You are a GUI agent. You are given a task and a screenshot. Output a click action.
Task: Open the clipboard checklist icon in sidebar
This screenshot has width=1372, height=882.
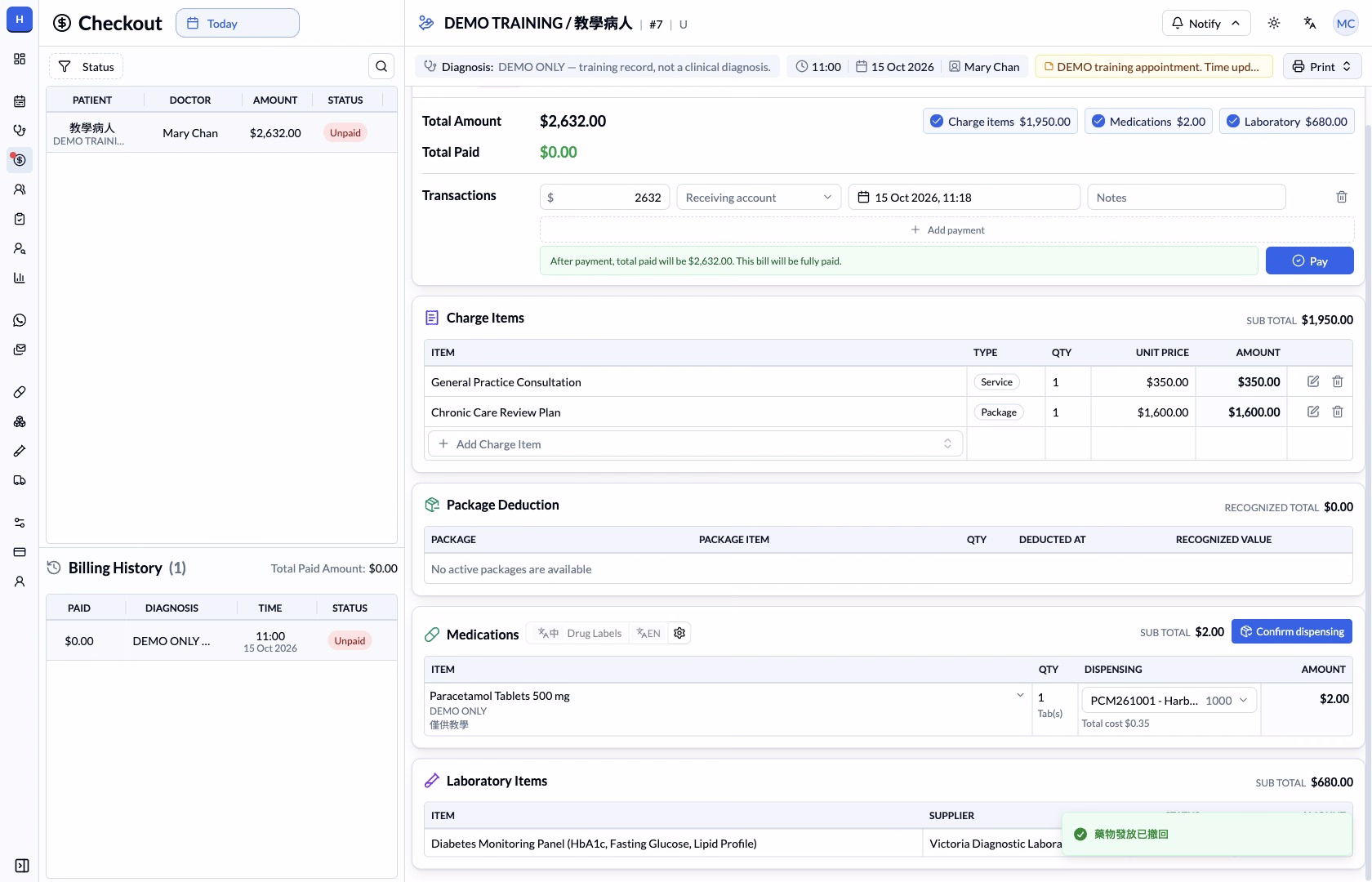pyautogui.click(x=20, y=219)
